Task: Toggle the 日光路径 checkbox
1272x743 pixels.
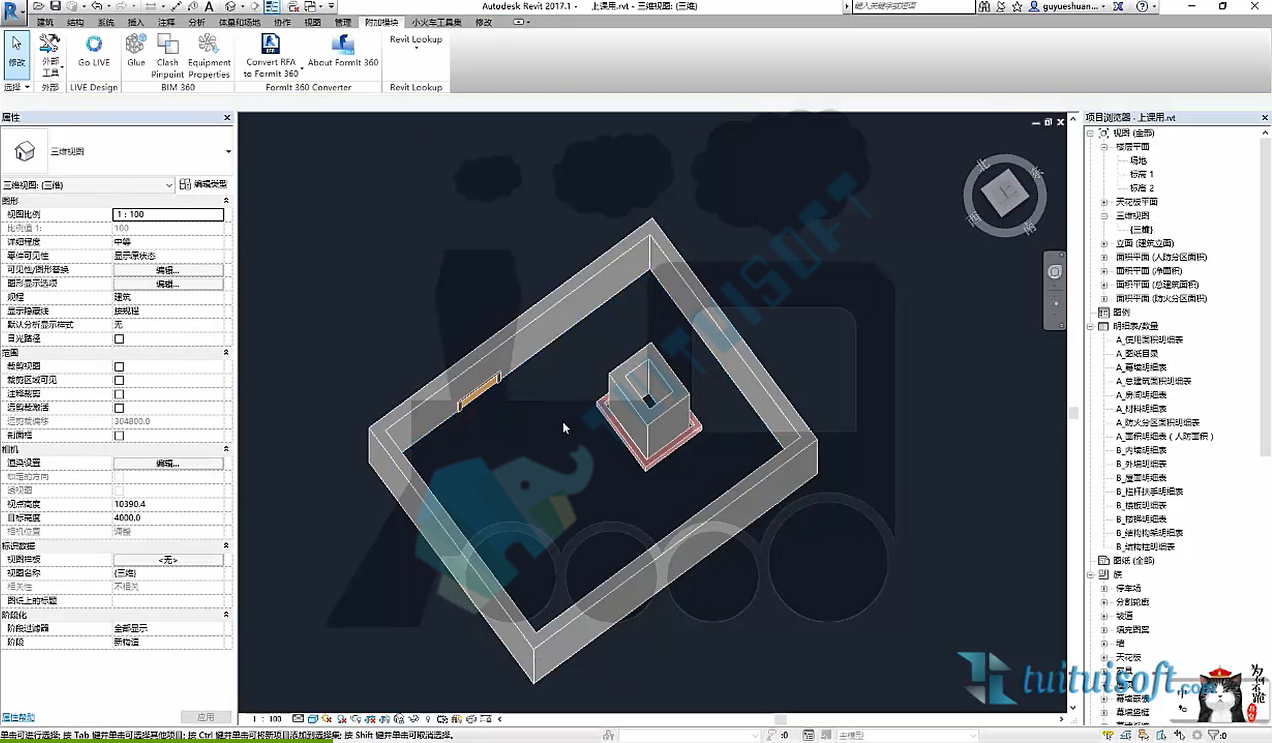Action: pyautogui.click(x=119, y=339)
